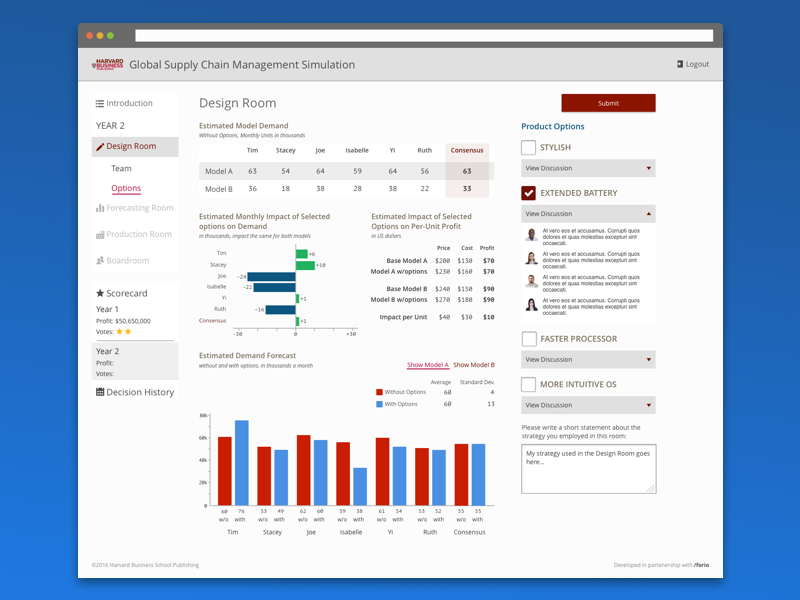Expand View Discussion under Stylish

[588, 168]
